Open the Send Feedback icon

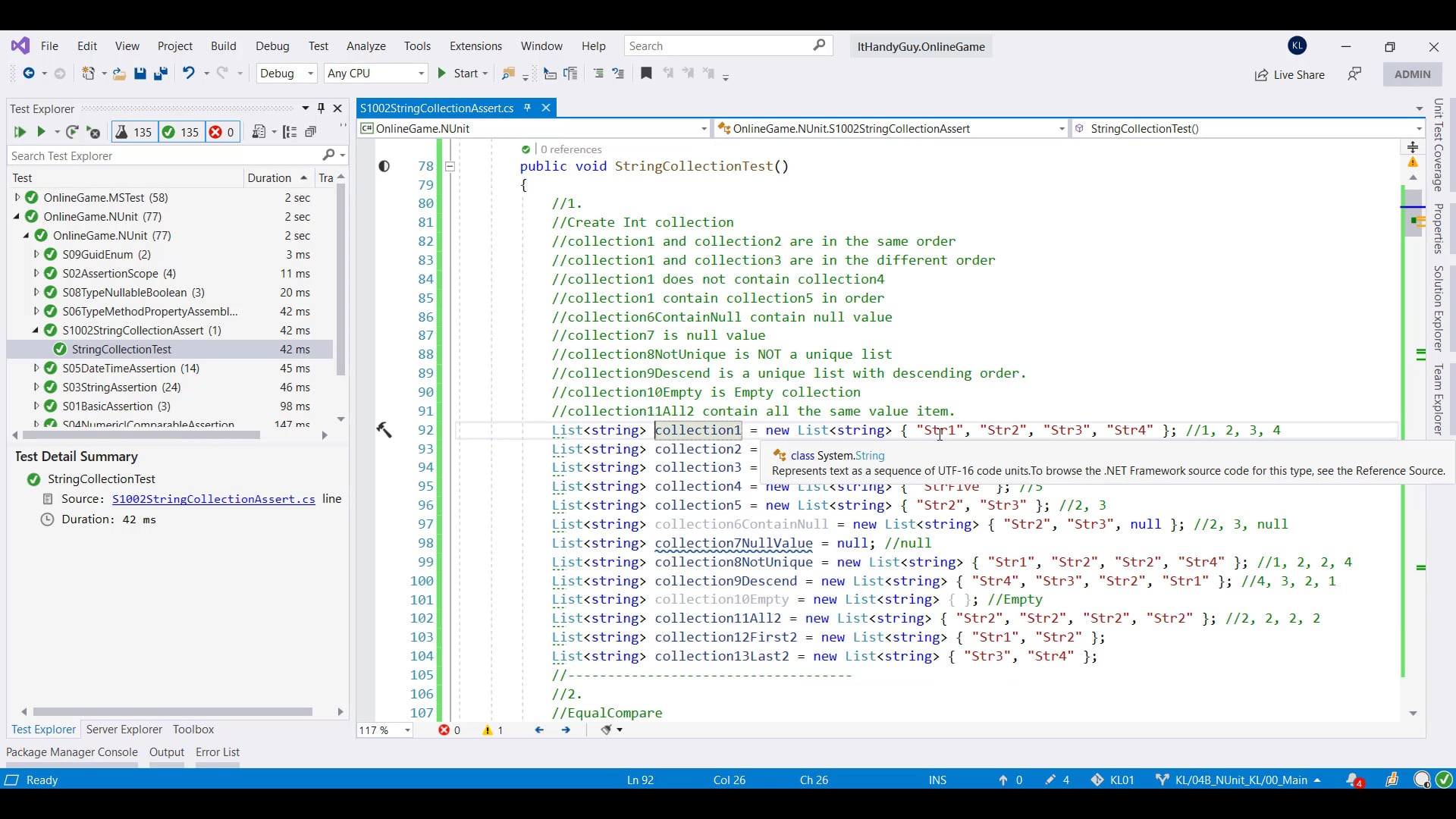[x=1354, y=74]
